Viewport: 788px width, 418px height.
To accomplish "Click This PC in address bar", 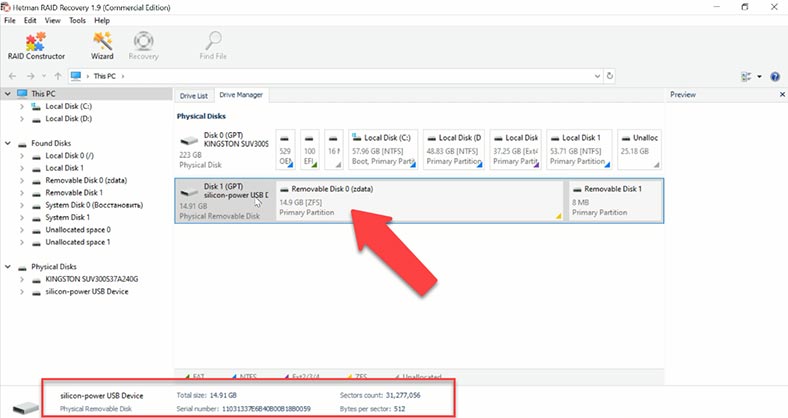I will 105,76.
